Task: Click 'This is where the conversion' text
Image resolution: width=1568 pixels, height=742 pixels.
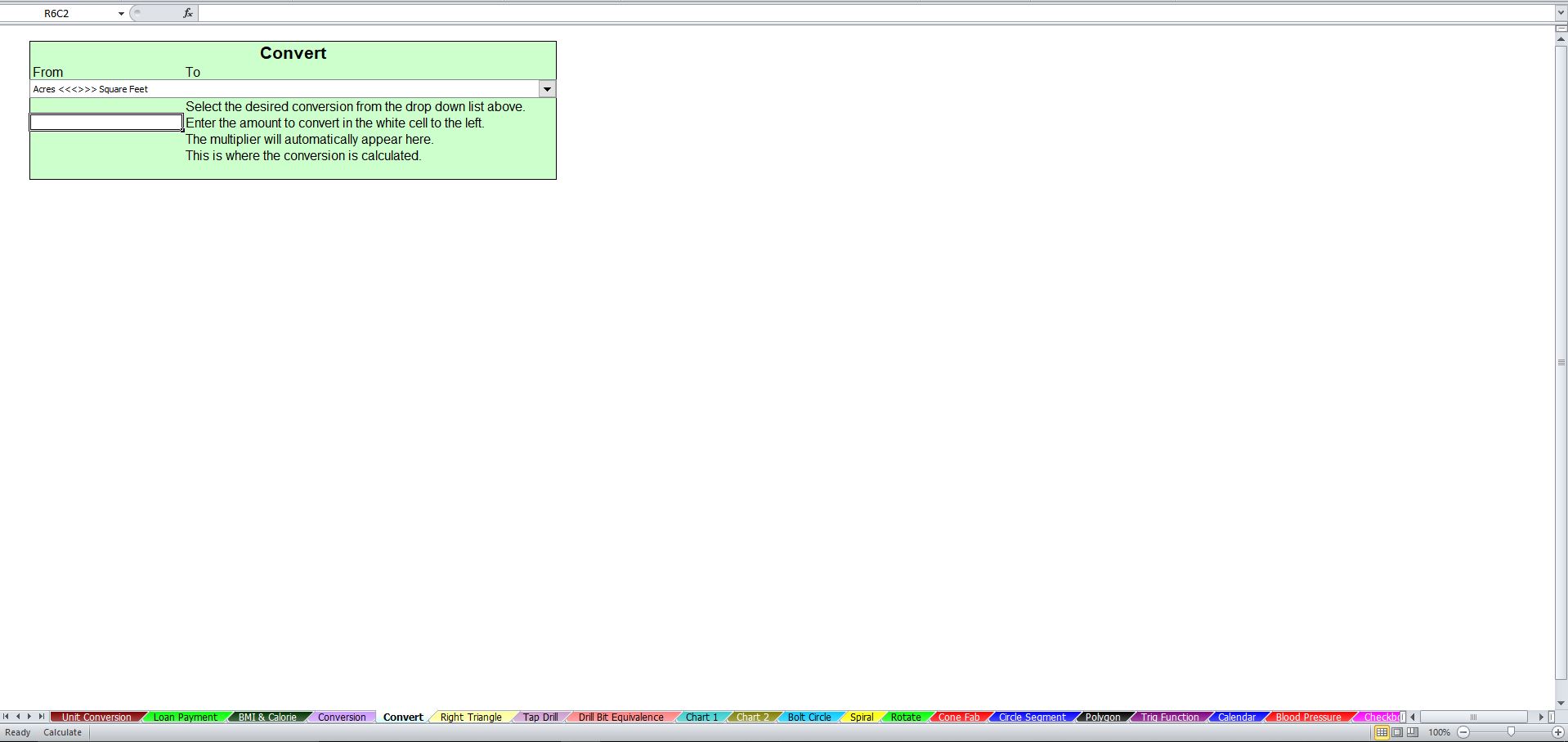Action: coord(303,155)
